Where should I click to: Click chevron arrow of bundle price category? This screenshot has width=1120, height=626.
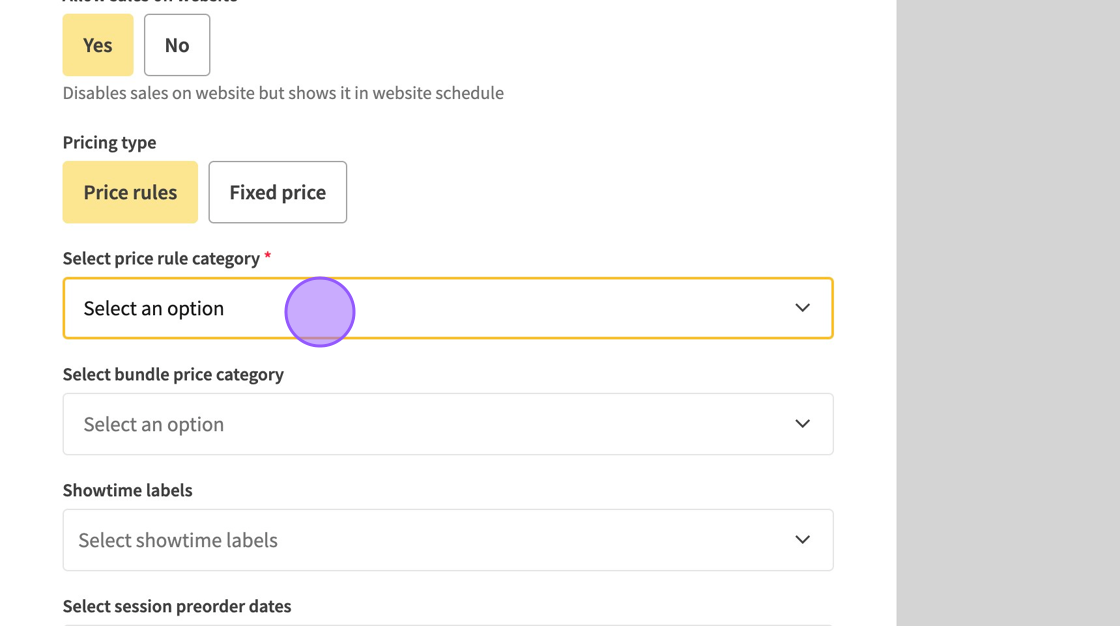pyautogui.click(x=802, y=424)
